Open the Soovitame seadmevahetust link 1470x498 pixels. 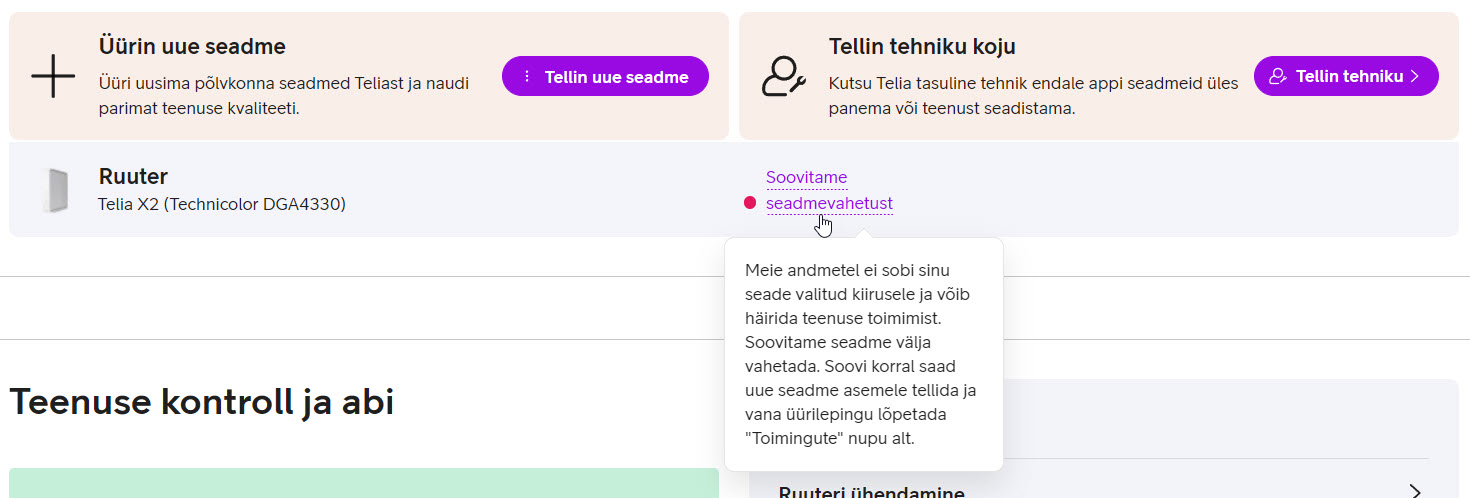[x=829, y=203]
